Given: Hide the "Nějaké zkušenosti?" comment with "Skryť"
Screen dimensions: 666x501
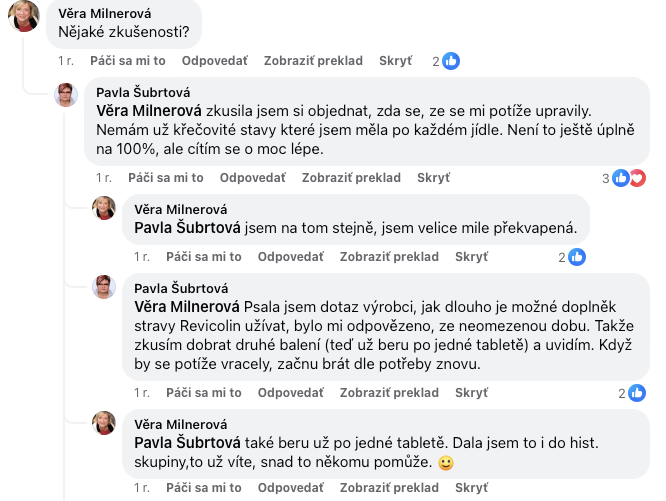Looking at the screenshot, I should (x=395, y=61).
